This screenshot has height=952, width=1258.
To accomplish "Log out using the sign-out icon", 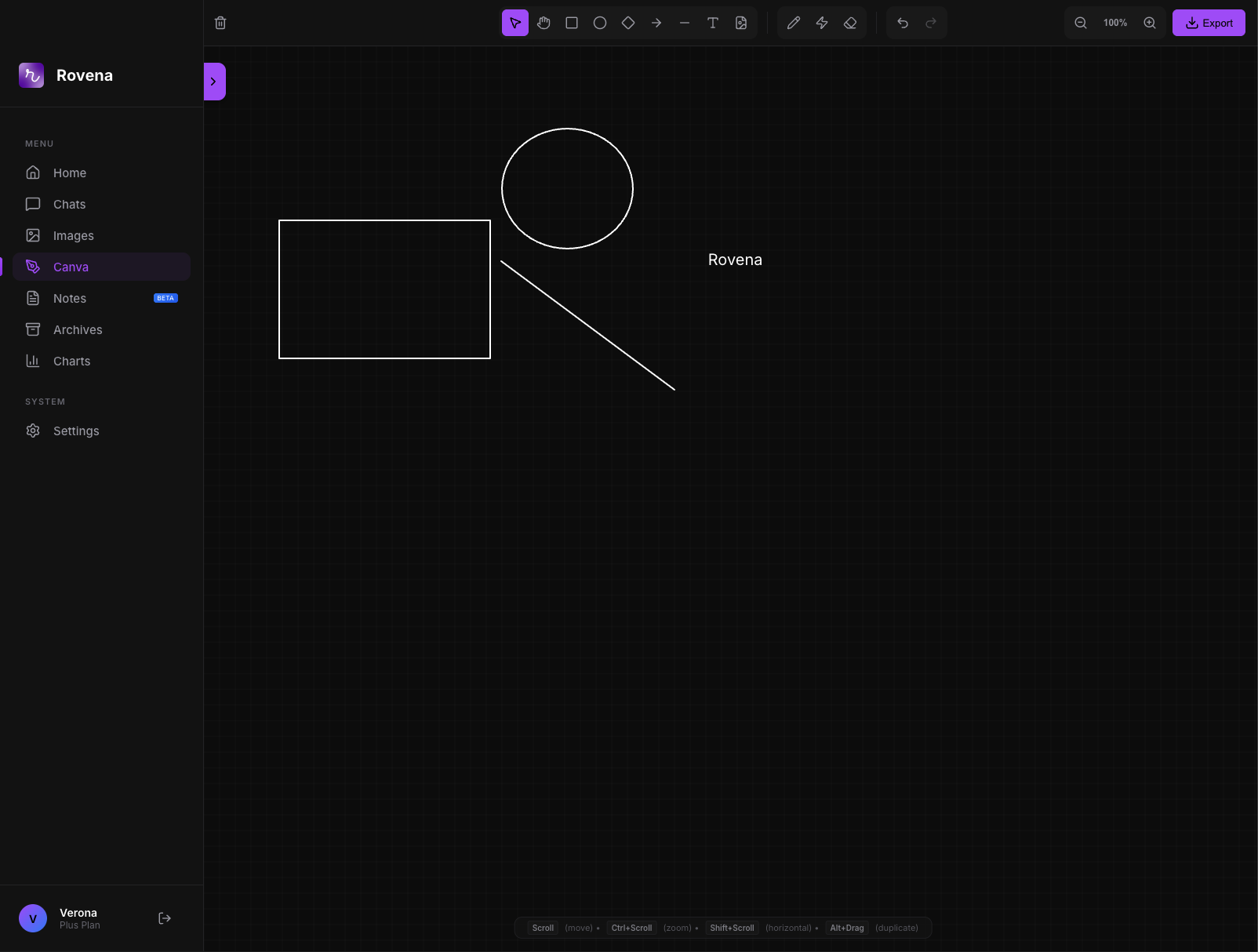I will pos(165,918).
